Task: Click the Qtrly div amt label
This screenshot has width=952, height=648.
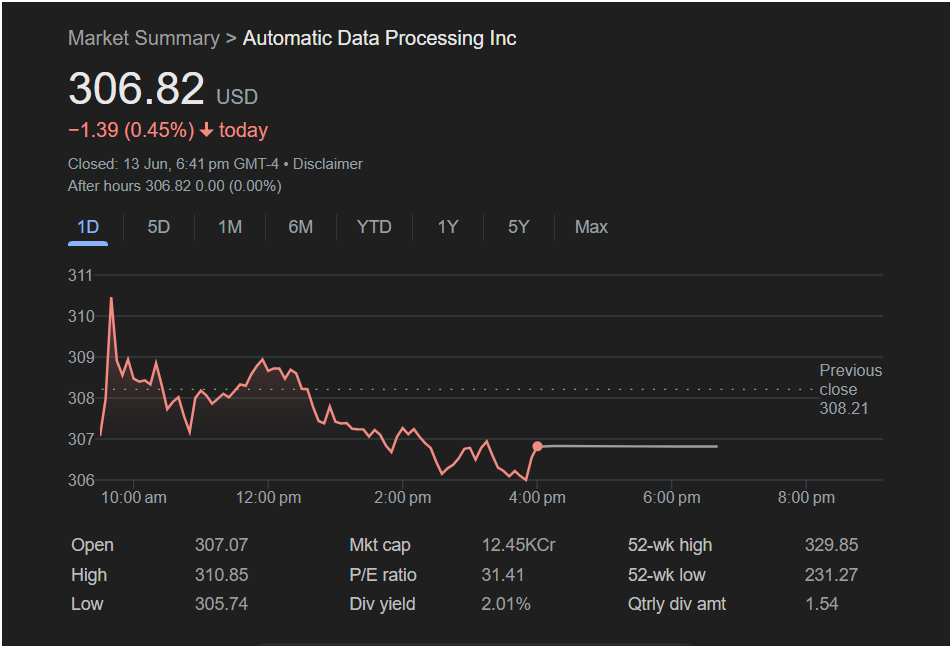Action: point(677,604)
